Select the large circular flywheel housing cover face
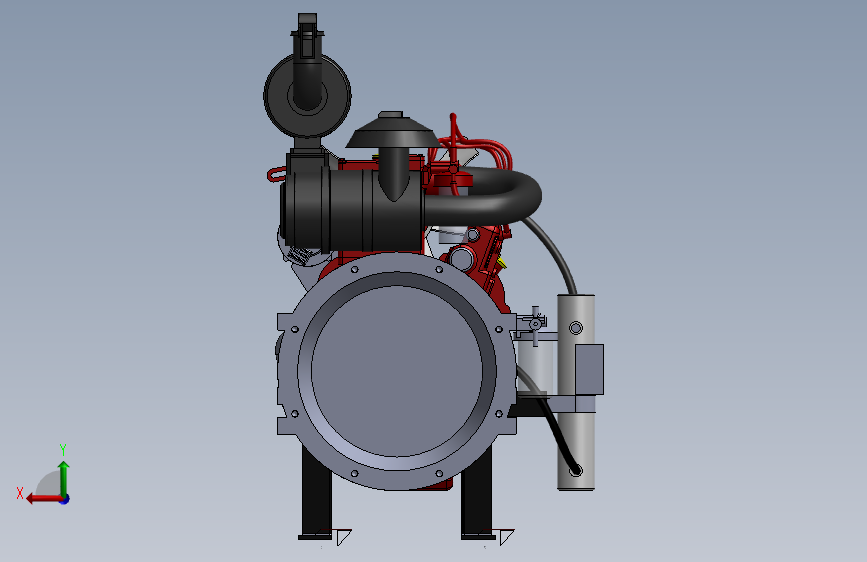 point(396,371)
